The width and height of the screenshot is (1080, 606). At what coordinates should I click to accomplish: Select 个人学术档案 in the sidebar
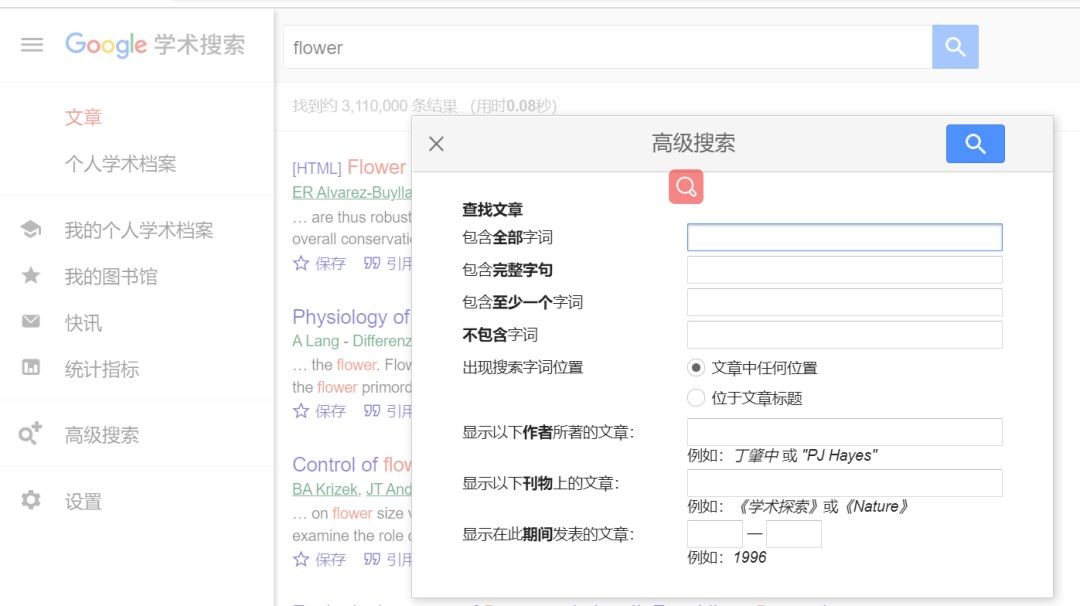pyautogui.click(x=120, y=163)
